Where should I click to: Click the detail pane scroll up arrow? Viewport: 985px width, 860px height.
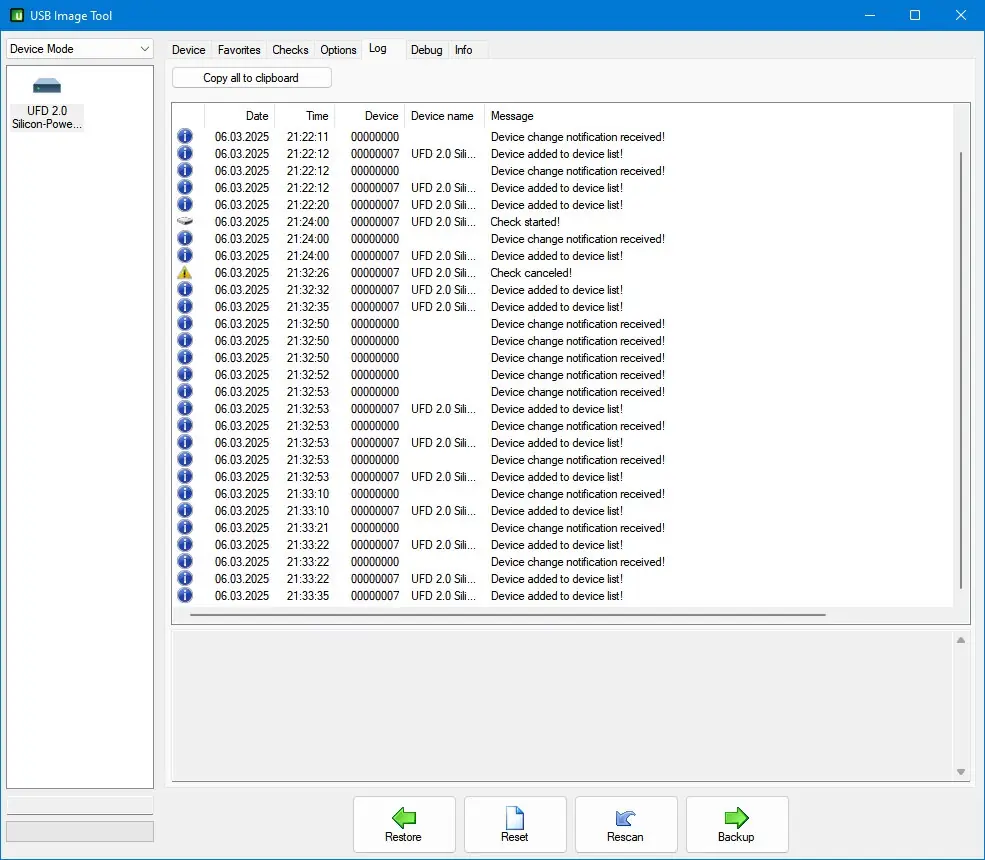961,640
